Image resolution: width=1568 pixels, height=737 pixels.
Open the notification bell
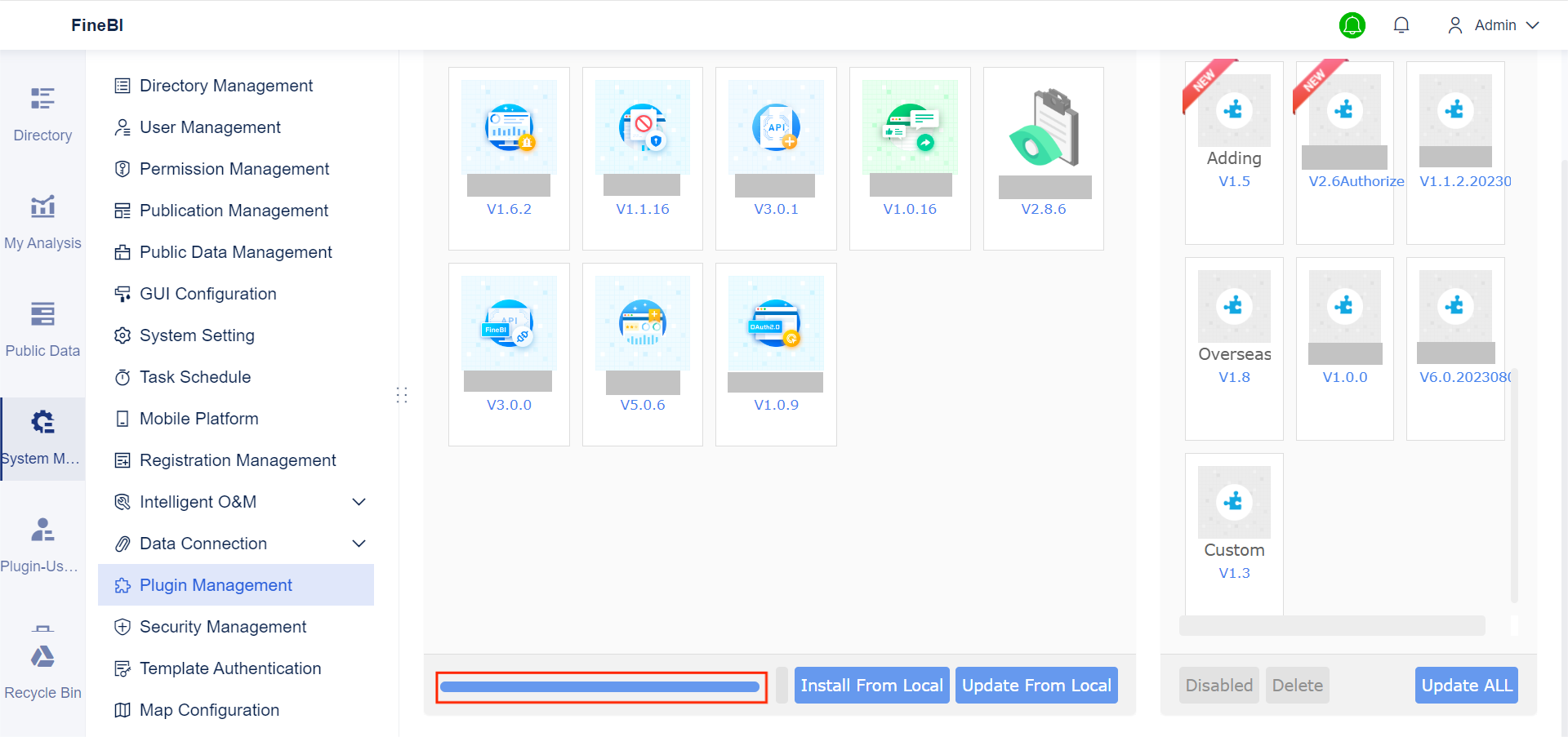click(1401, 24)
